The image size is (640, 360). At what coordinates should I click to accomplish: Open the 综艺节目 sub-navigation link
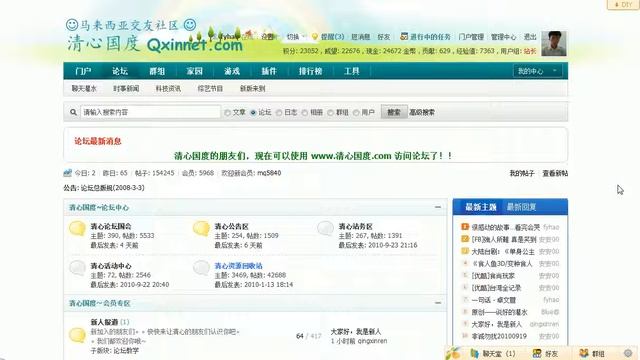(x=210, y=89)
